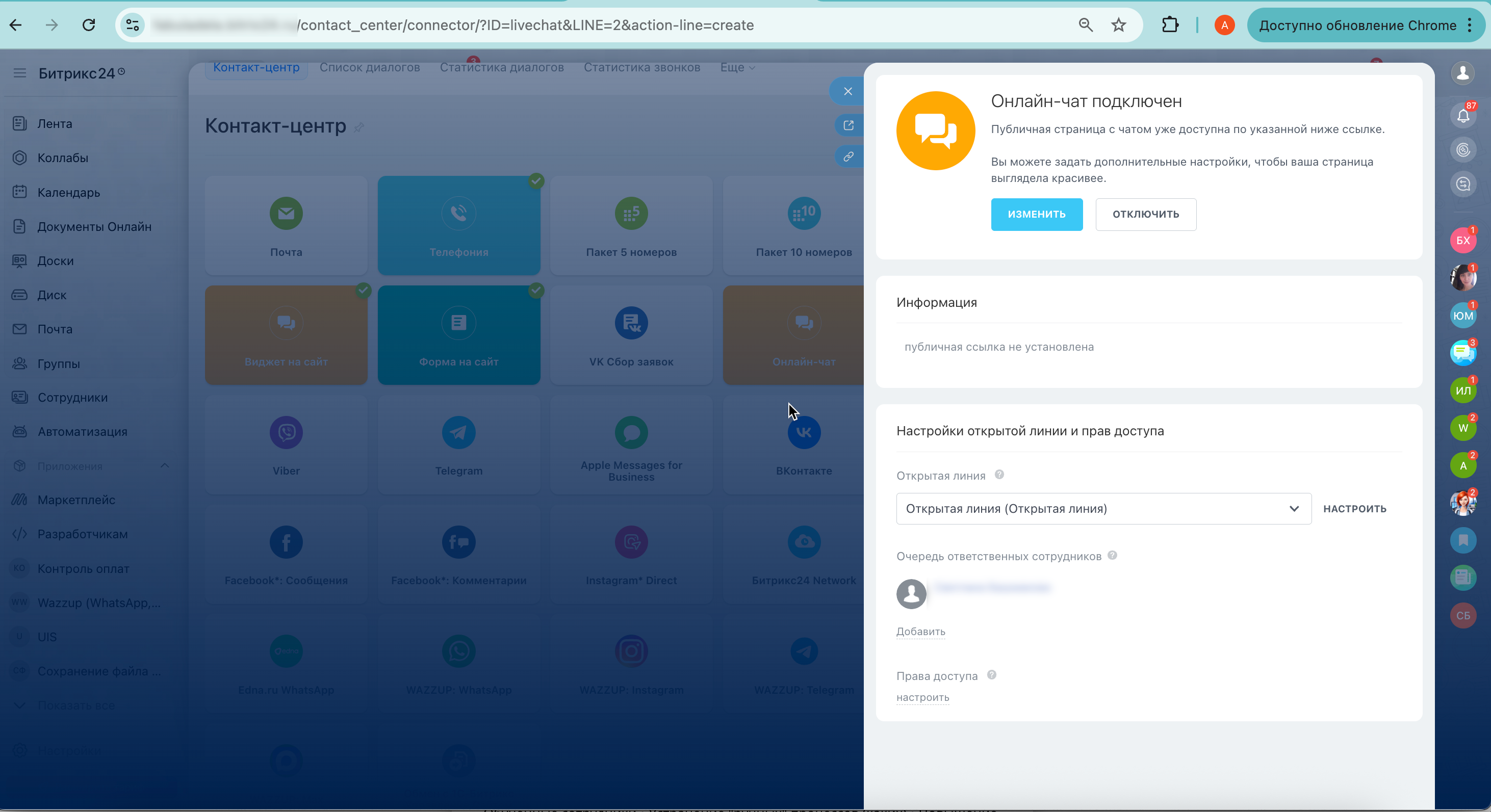Copy link icon on slider edge
The image size is (1491, 812).
tap(849, 156)
